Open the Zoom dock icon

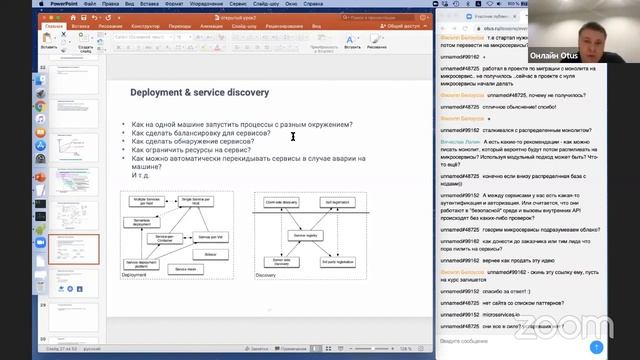point(40,242)
